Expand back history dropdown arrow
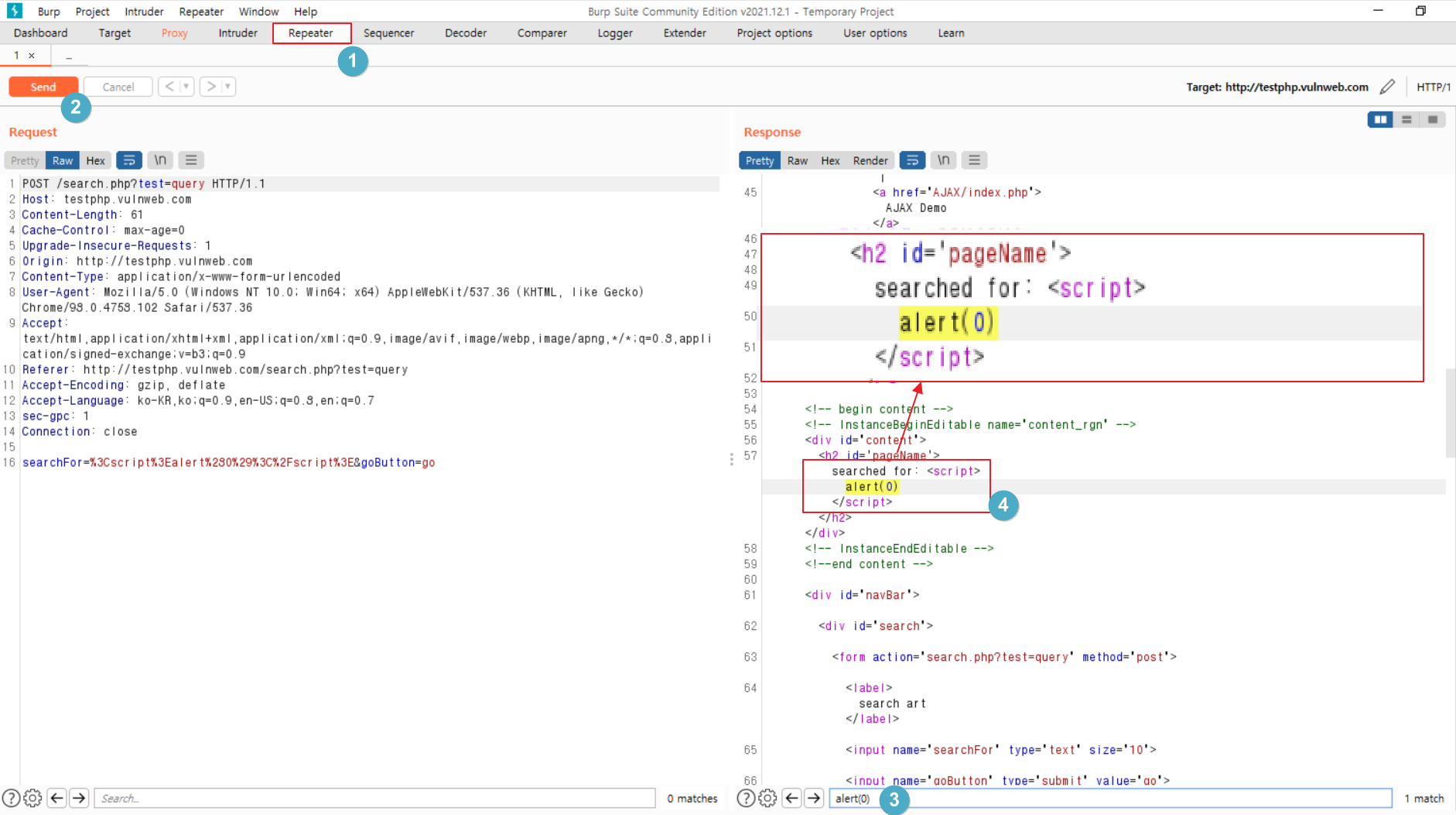 click(186, 87)
